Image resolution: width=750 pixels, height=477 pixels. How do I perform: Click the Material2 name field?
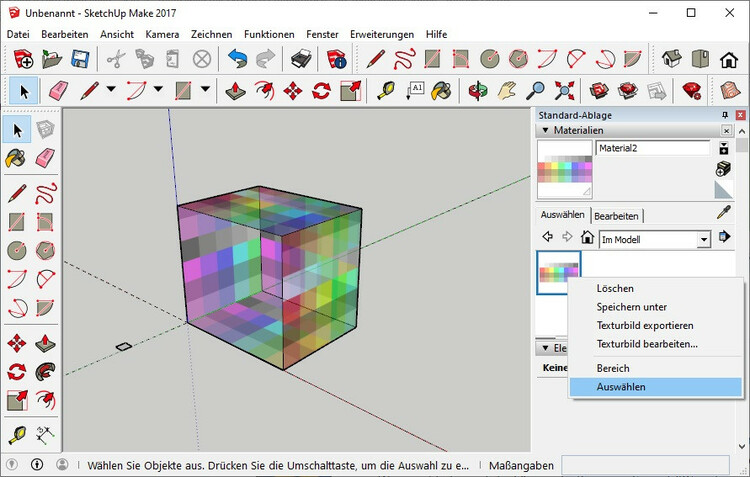[651, 148]
